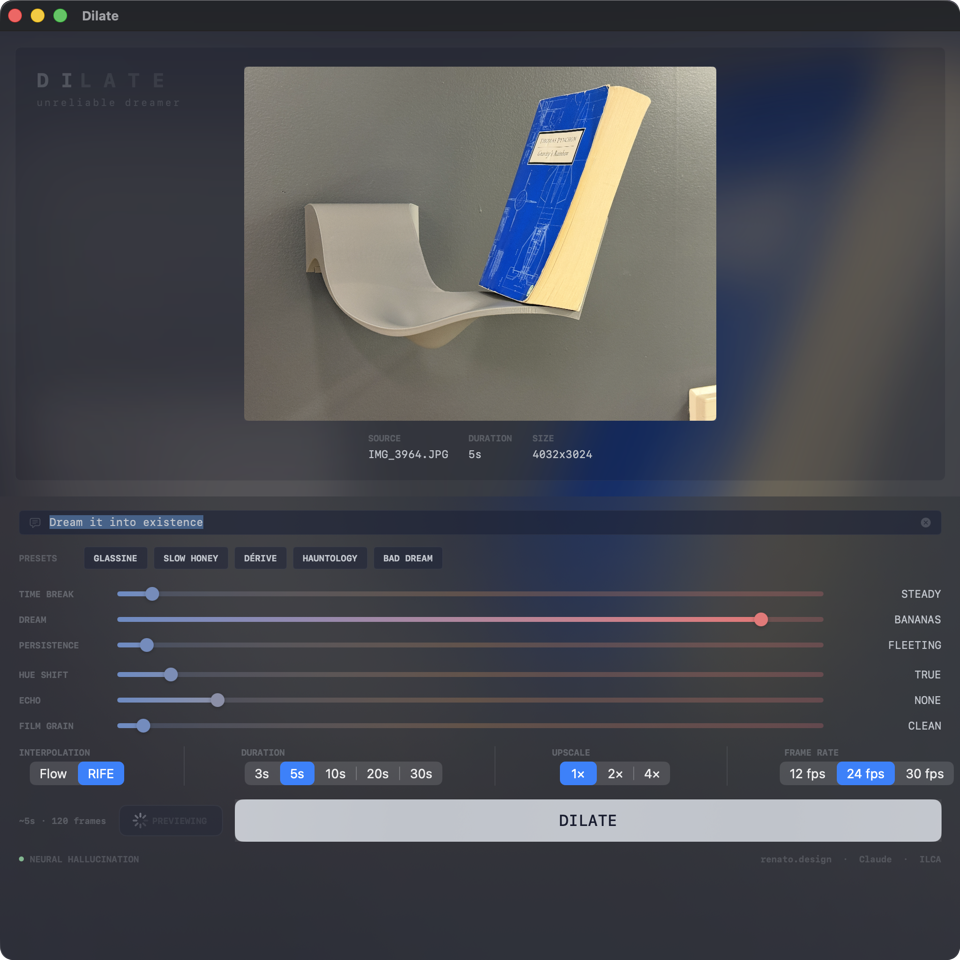Choose the 30s duration option
Screen dimensions: 960x960
421,774
